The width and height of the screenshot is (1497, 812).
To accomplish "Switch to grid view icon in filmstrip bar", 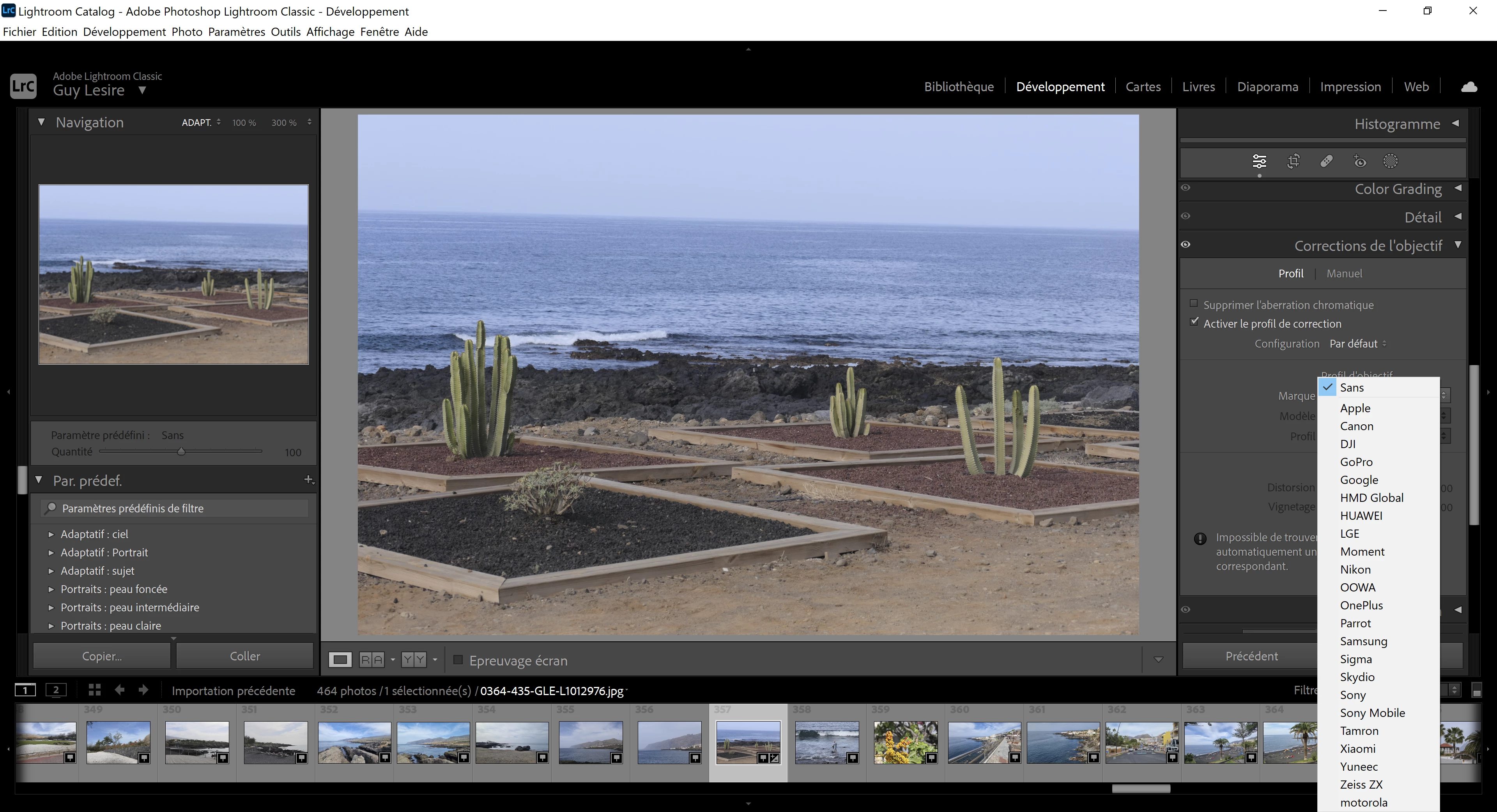I will (x=95, y=690).
